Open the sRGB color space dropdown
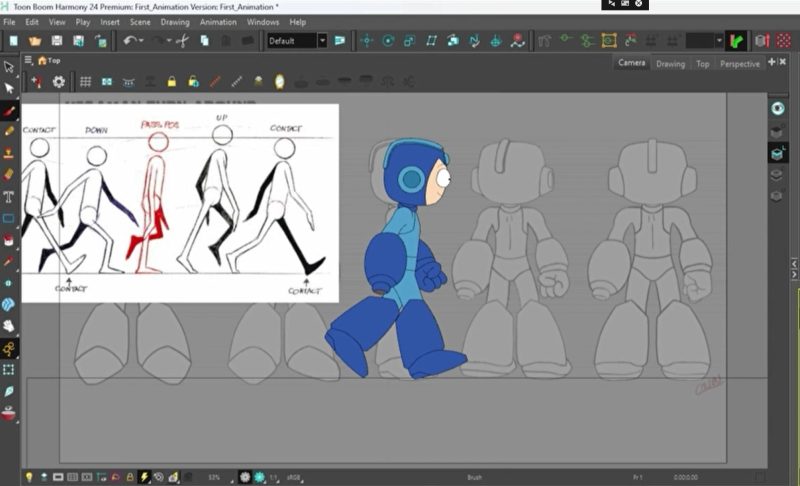This screenshot has width=800, height=486. click(x=295, y=477)
